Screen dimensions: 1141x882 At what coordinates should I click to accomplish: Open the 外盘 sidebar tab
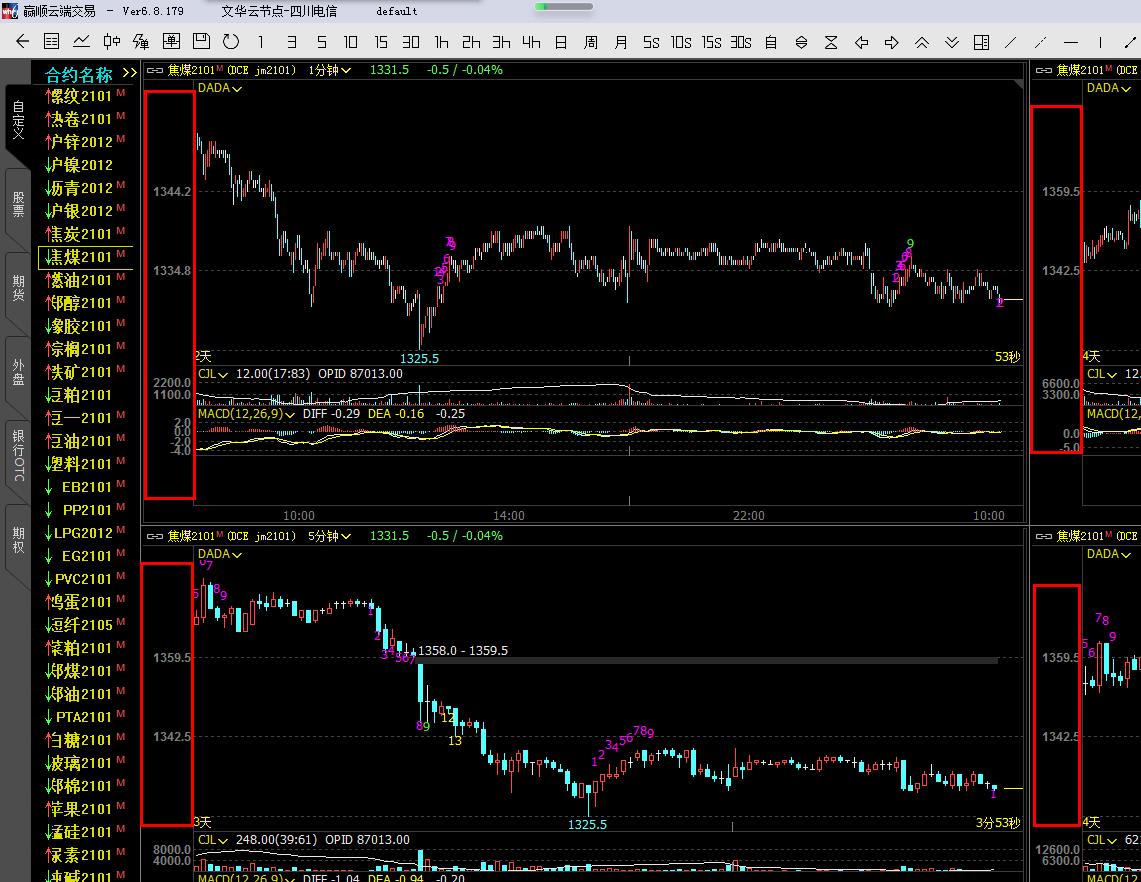pos(18,372)
